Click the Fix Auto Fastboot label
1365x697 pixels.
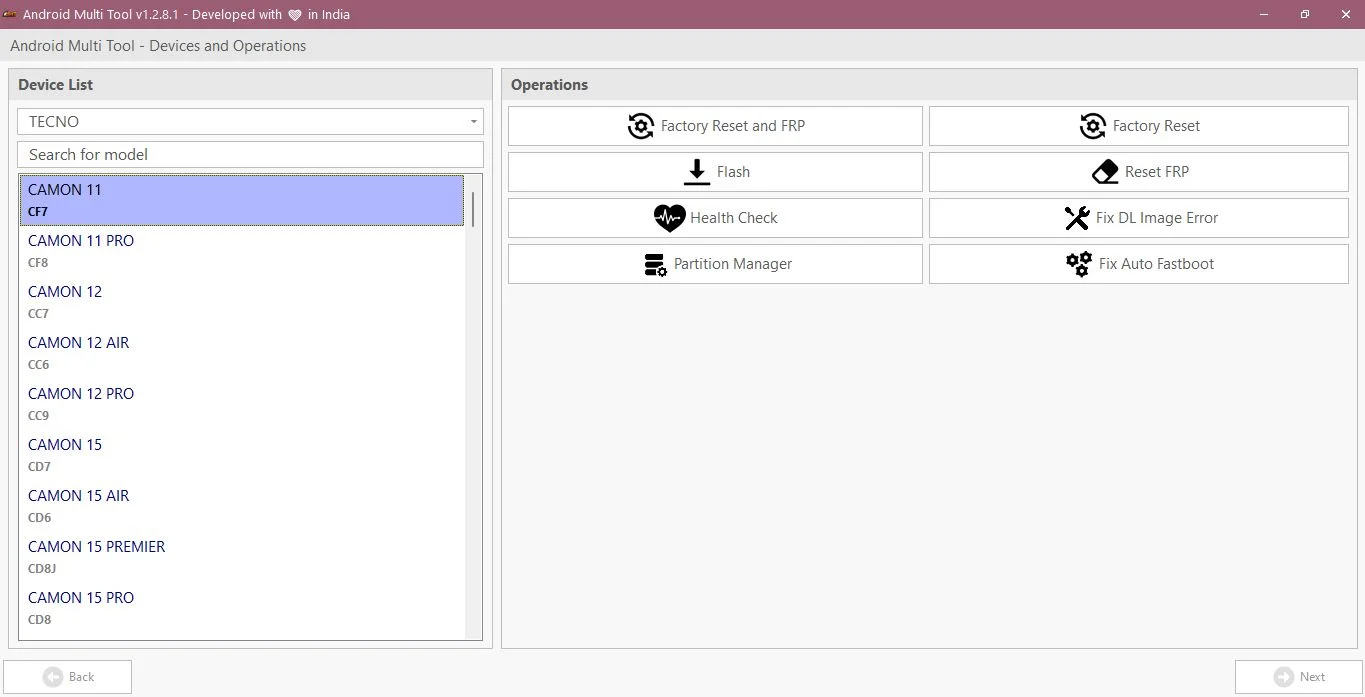pos(1156,264)
